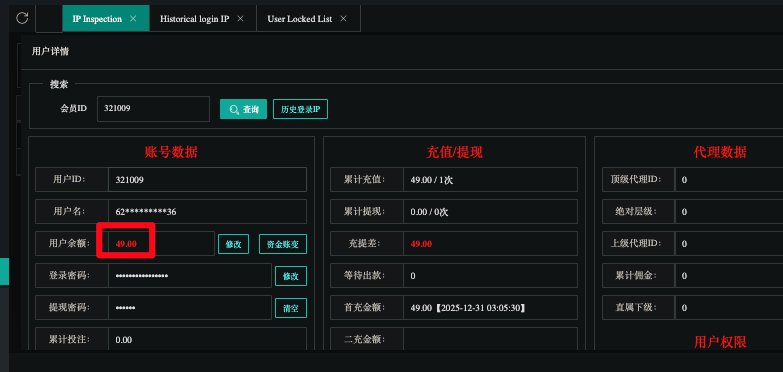Select the 直属下级 value 0
Viewport: 783px width, 372px height.
pos(684,308)
